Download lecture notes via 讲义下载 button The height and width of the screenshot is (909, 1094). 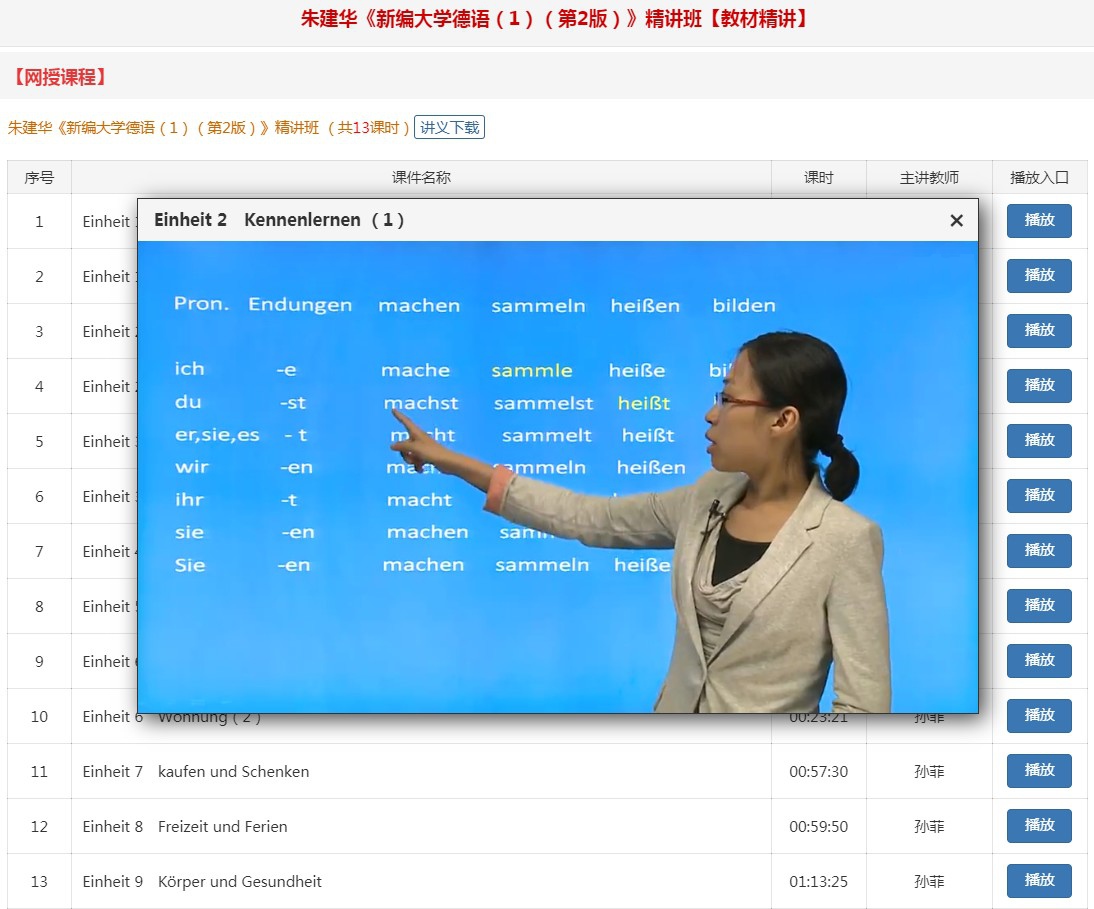(449, 127)
